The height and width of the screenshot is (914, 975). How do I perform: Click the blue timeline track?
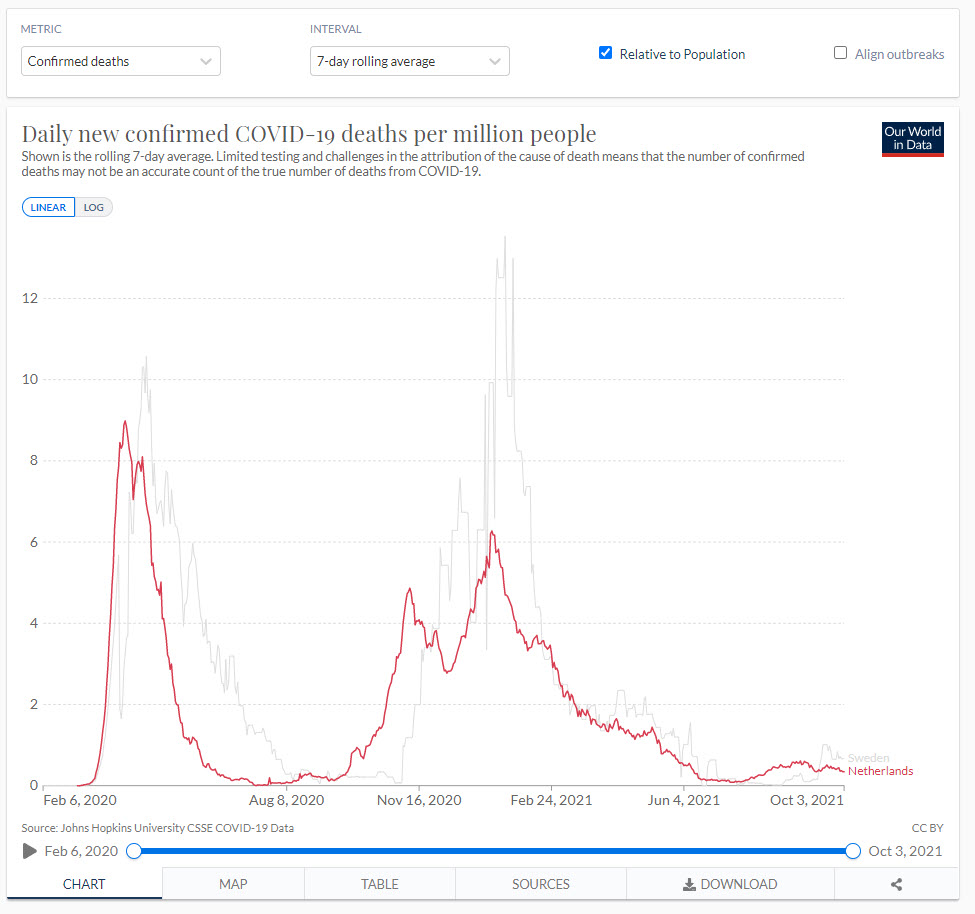point(493,851)
